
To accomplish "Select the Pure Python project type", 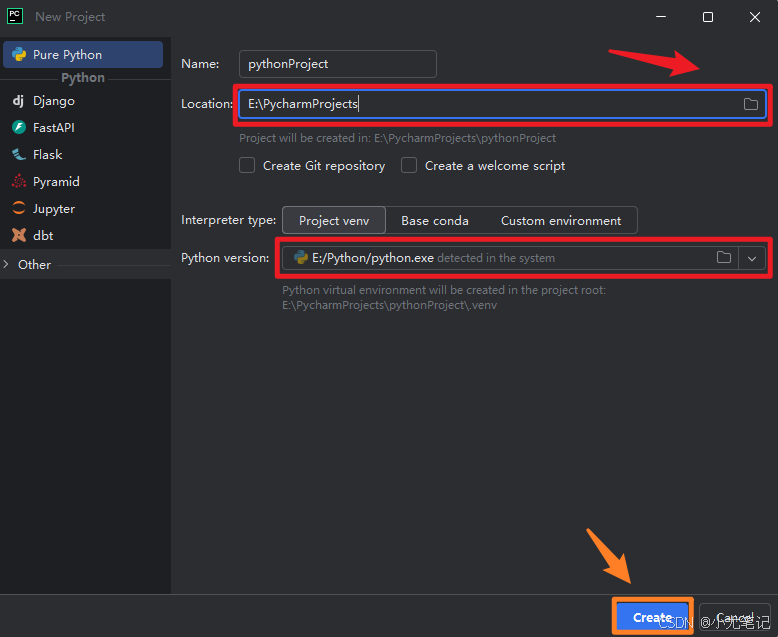I will click(83, 55).
